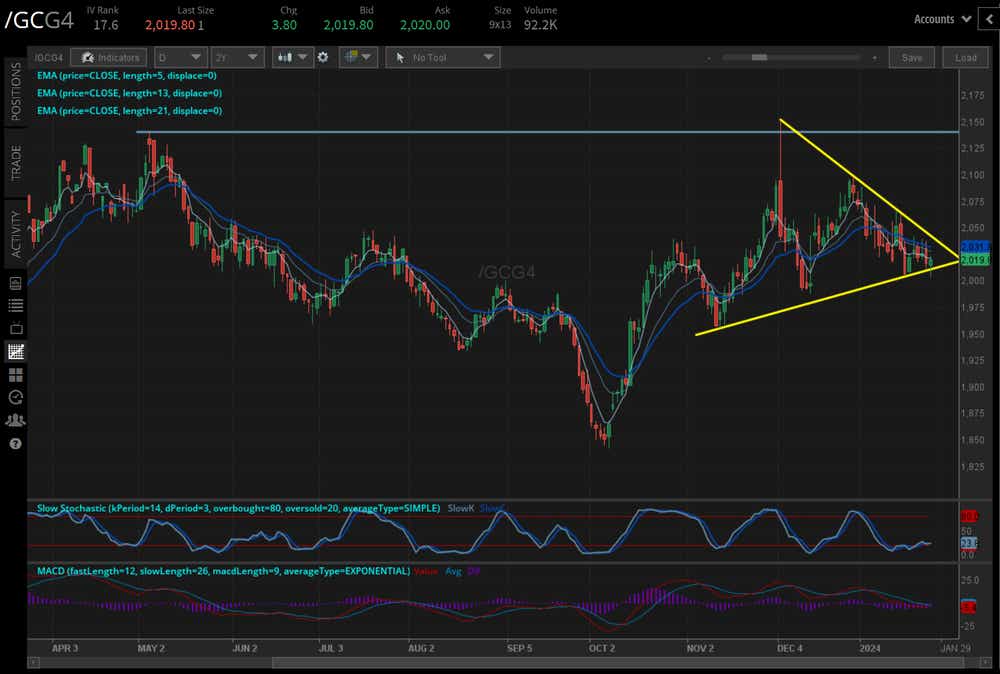Image resolution: width=1000 pixels, height=674 pixels.
Task: Expand the Accounts dropdown
Action: pos(942,19)
